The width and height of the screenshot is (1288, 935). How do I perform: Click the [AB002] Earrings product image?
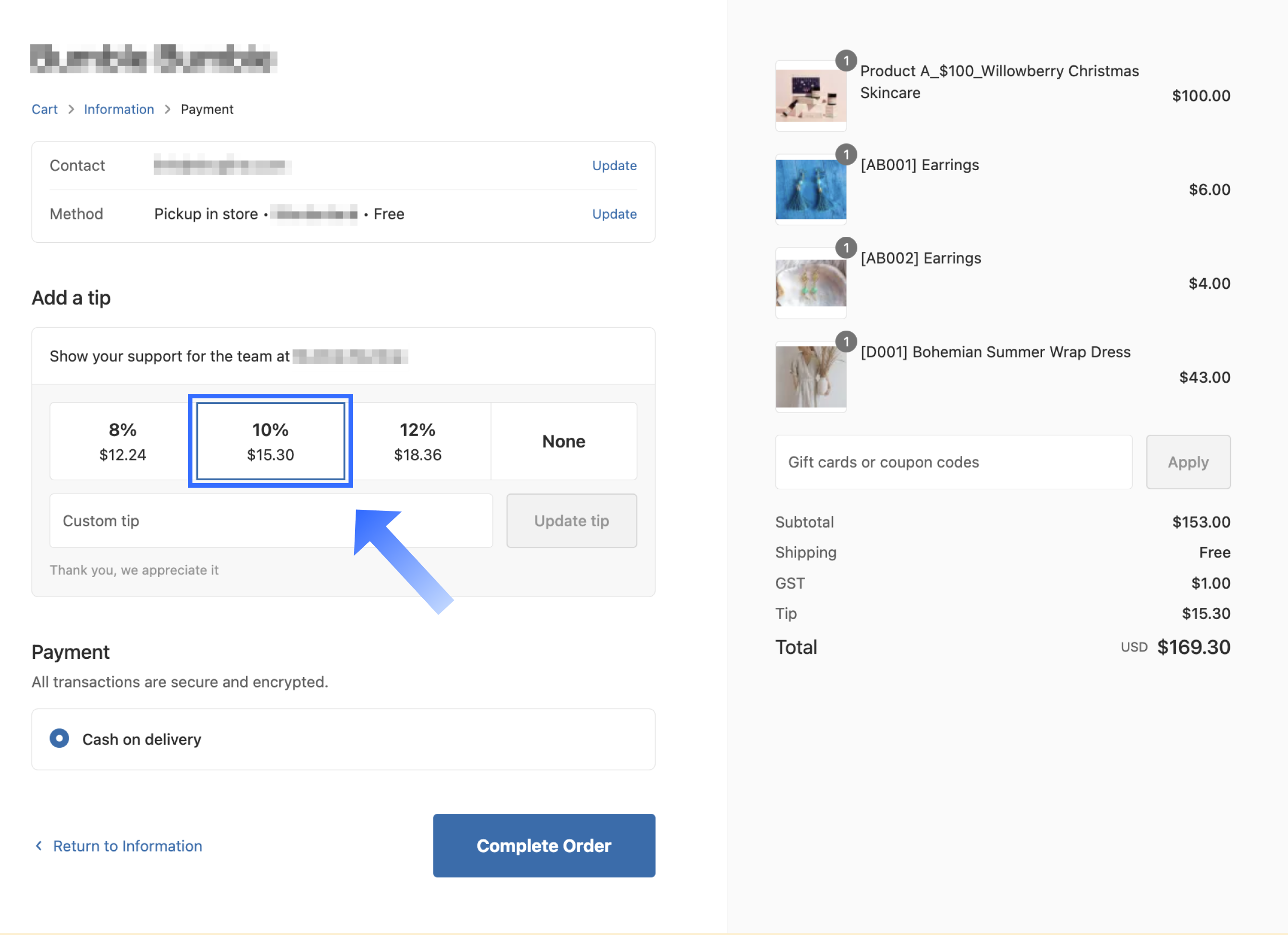810,283
